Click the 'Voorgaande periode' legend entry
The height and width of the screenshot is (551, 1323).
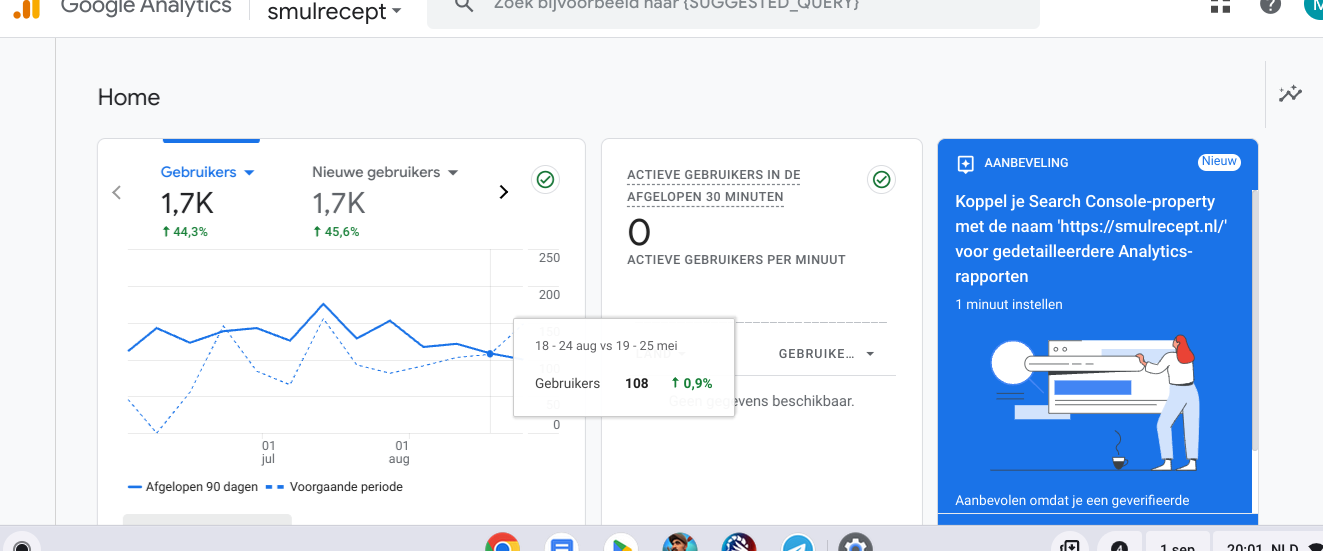pyautogui.click(x=334, y=487)
